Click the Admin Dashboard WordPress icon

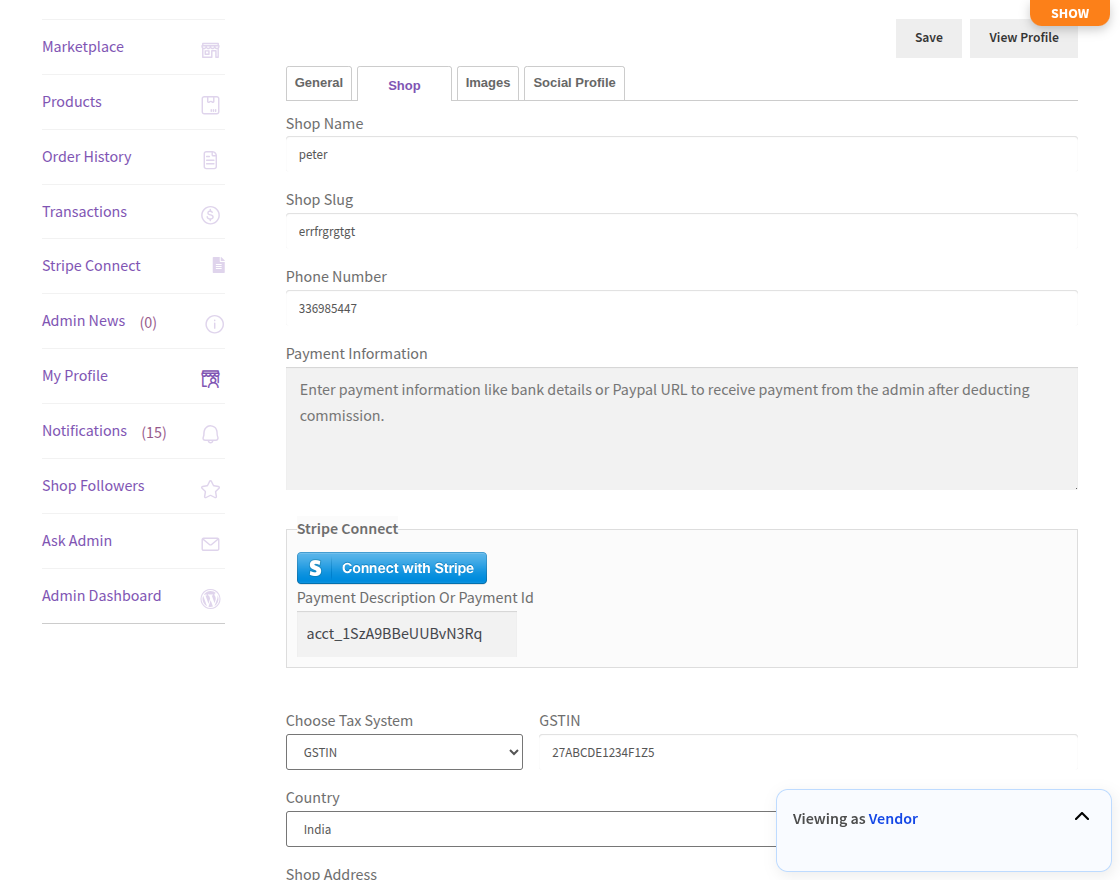click(x=210, y=599)
